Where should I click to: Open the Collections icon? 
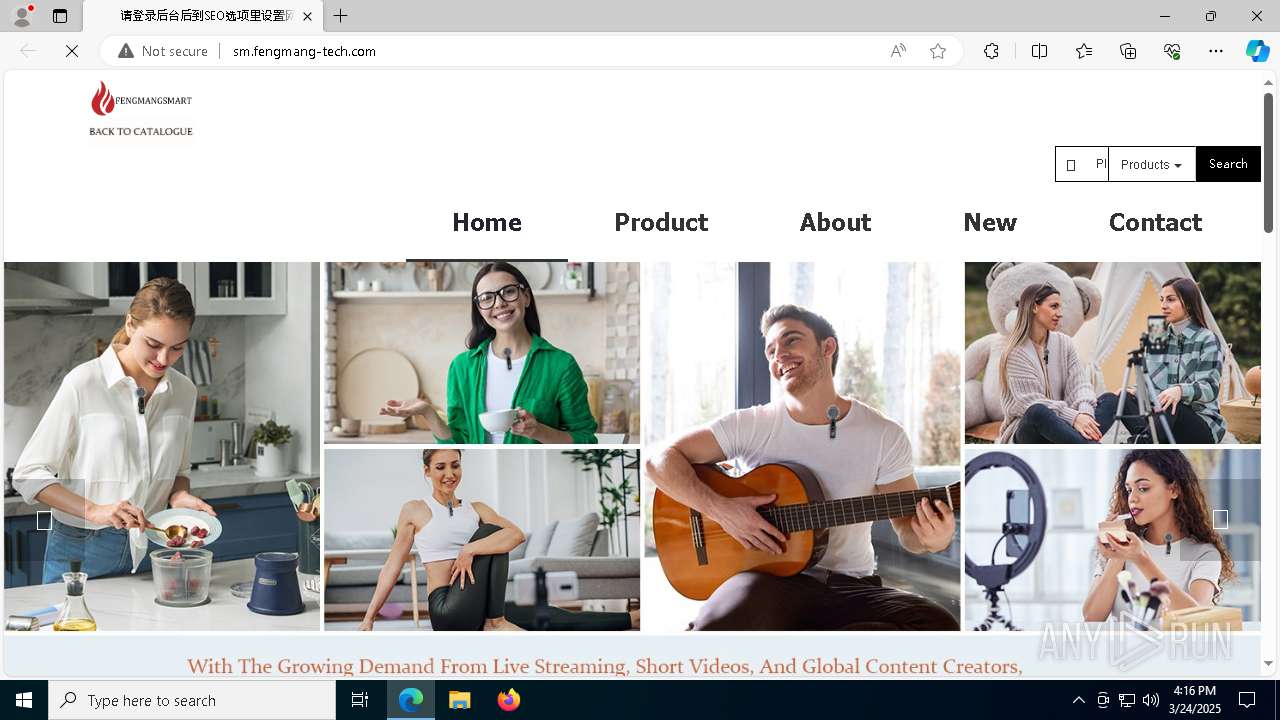point(1128,51)
